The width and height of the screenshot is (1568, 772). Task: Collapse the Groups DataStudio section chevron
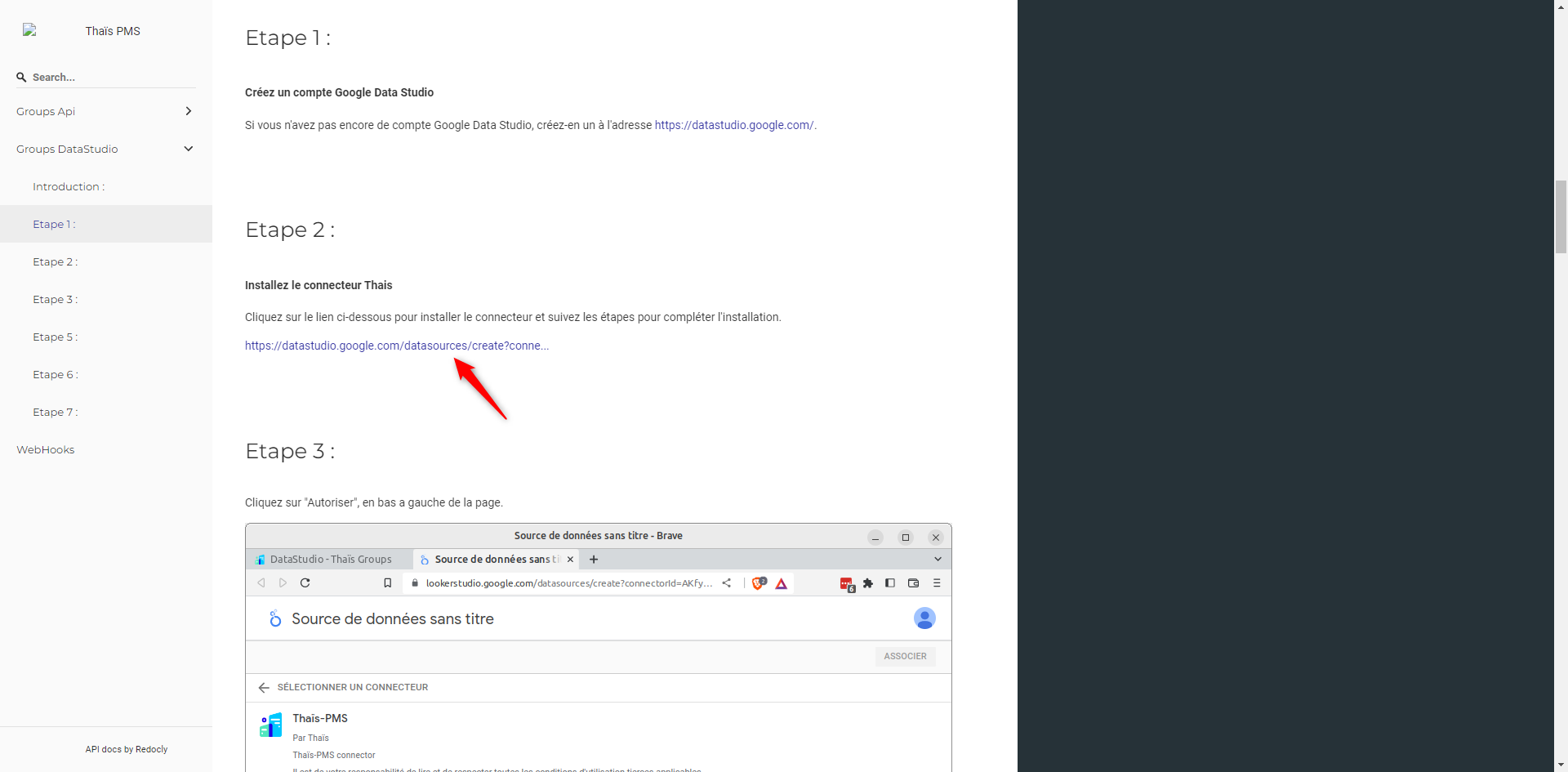coord(189,149)
